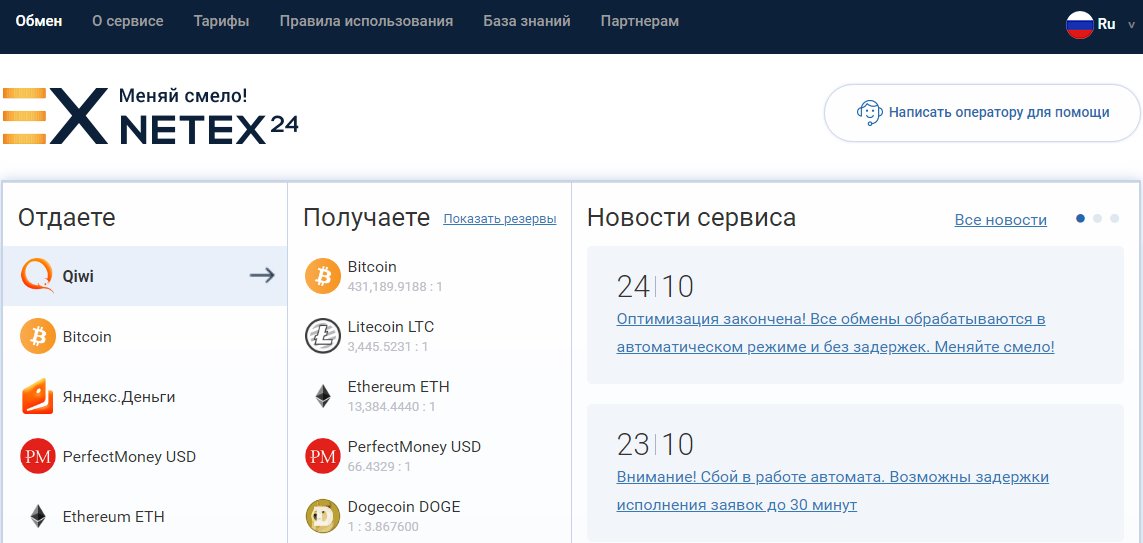Click rate 1 : 3.867600
Viewport: 1143px width, 543px height.
383,526
